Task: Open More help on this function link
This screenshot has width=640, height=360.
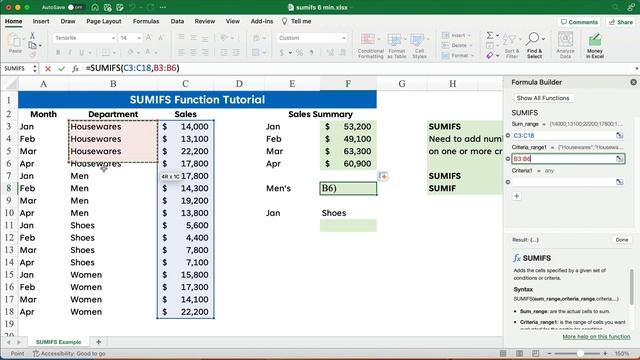Action: point(596,337)
